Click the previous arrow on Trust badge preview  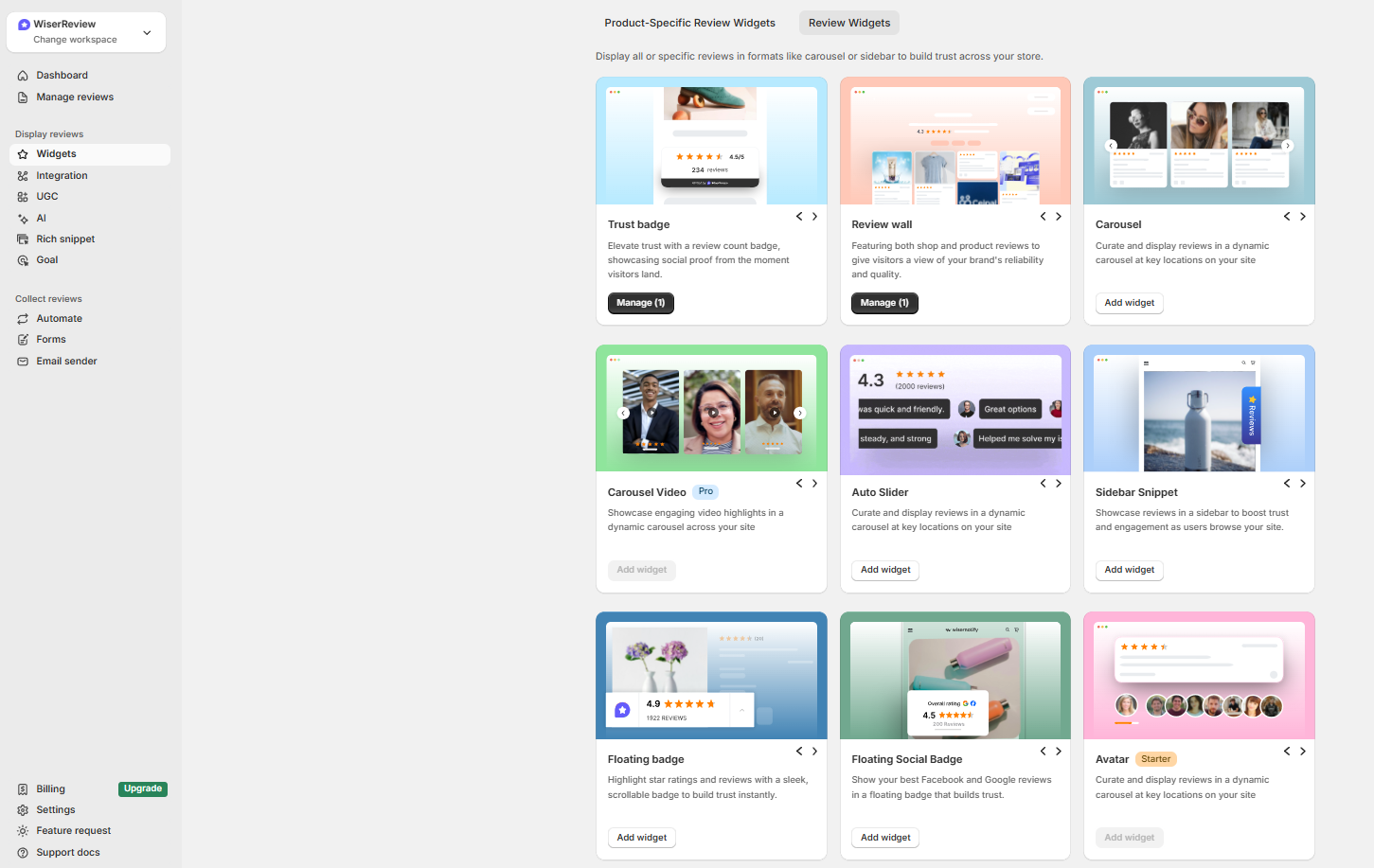(798, 216)
